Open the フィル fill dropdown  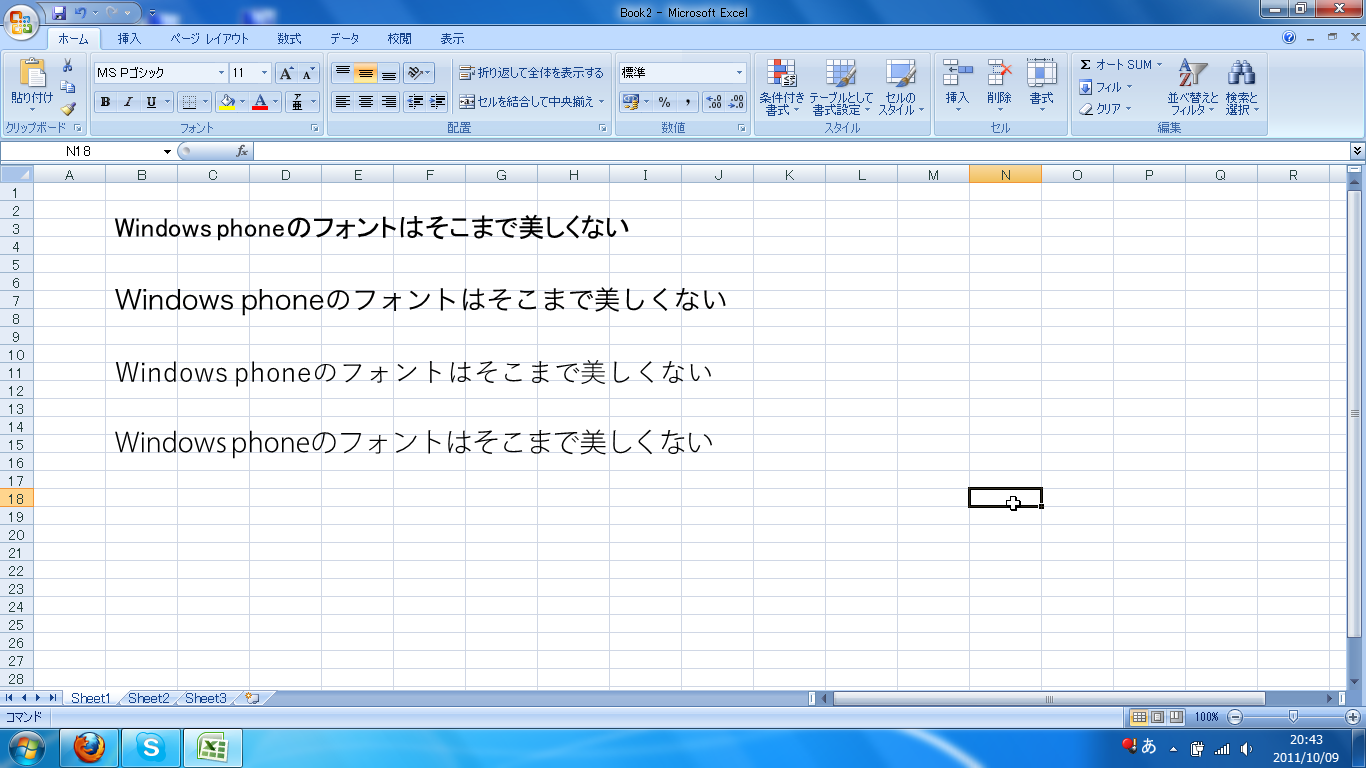[1105, 87]
